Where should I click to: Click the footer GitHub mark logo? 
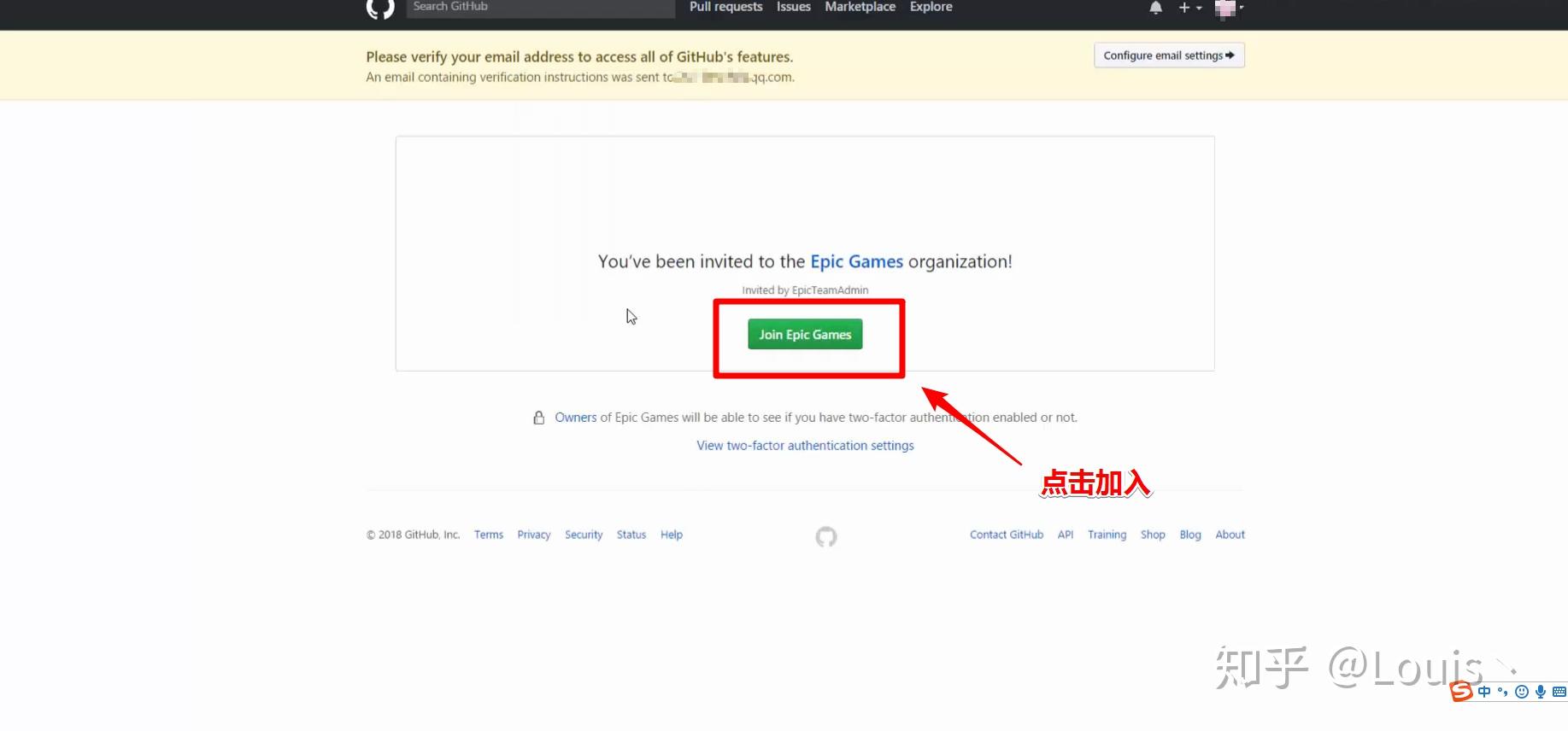(826, 536)
